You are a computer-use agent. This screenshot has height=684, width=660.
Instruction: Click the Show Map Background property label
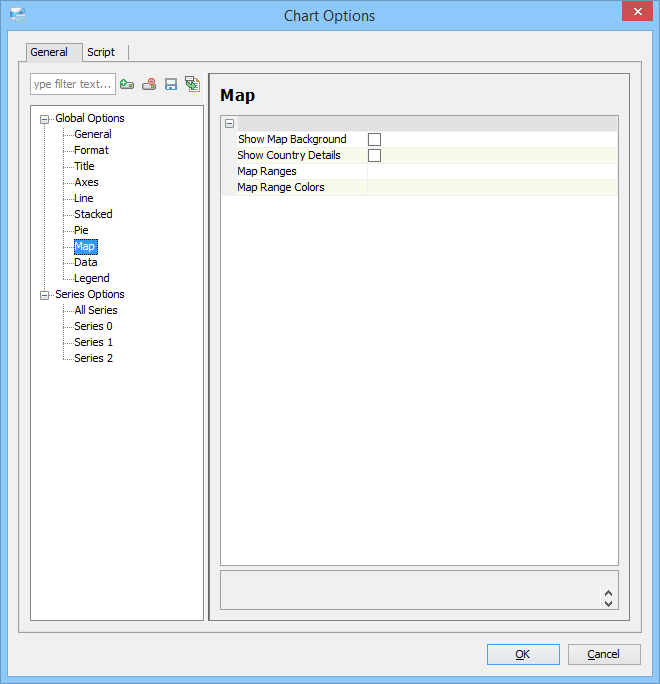(292, 140)
